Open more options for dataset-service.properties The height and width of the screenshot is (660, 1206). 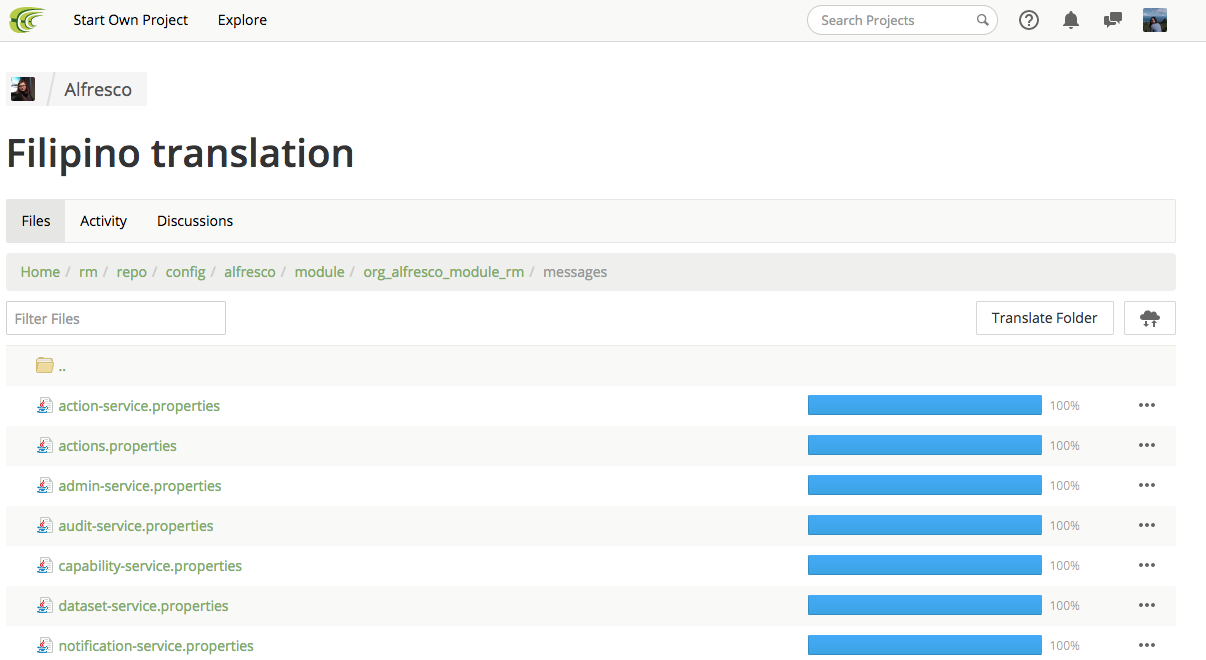pyautogui.click(x=1146, y=606)
